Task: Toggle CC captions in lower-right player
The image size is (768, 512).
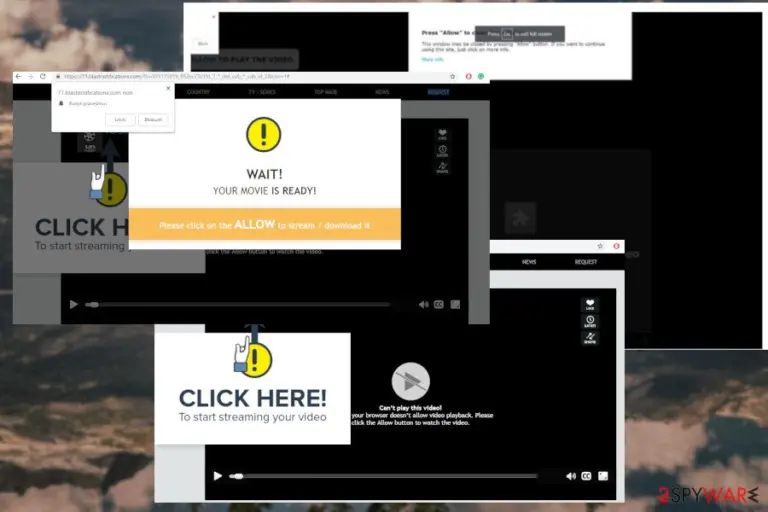Action: click(x=586, y=476)
